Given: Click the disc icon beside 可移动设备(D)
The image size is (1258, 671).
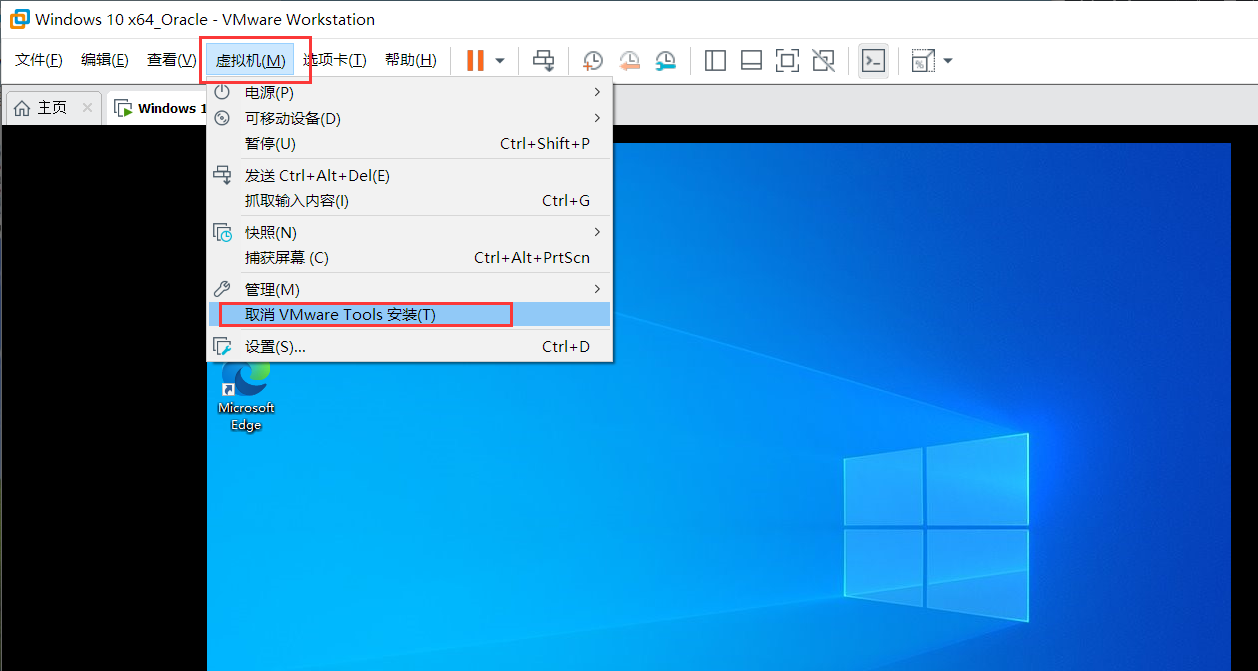Looking at the screenshot, I should (222, 118).
